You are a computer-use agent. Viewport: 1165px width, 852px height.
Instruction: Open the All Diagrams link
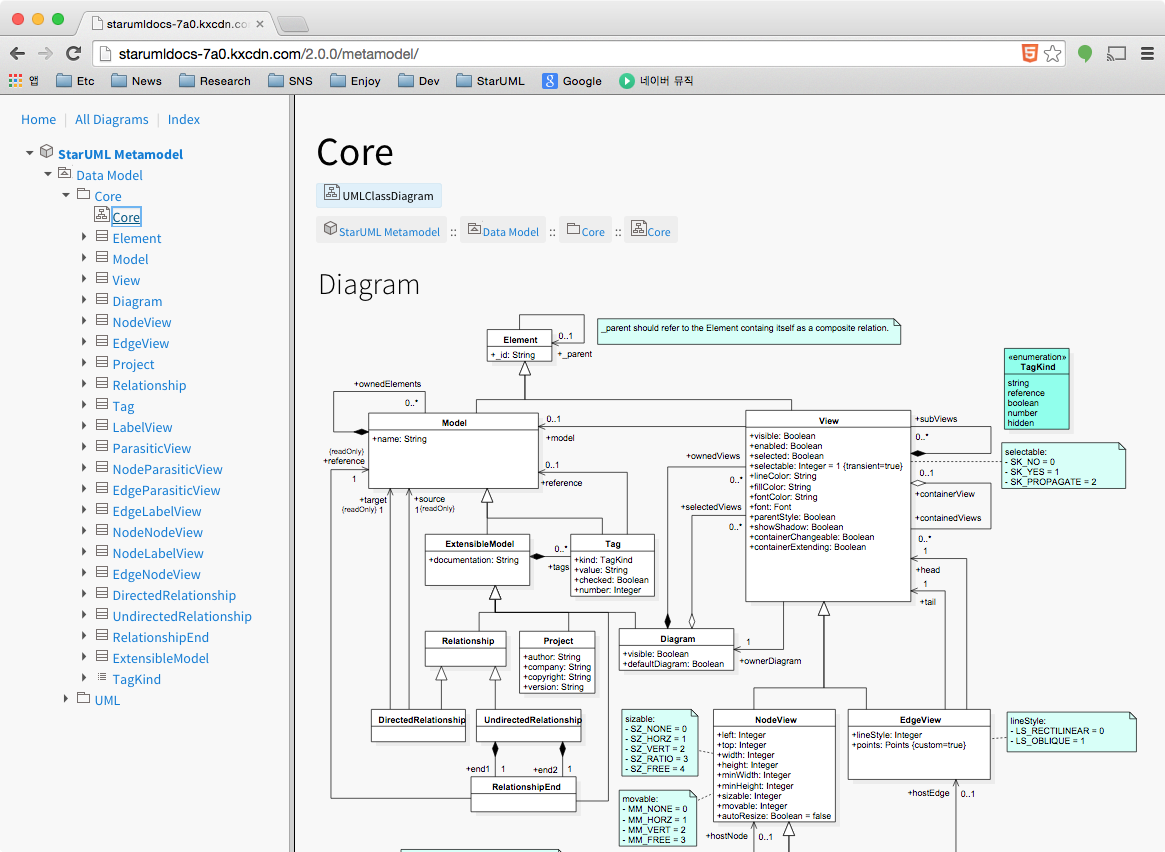click(111, 119)
